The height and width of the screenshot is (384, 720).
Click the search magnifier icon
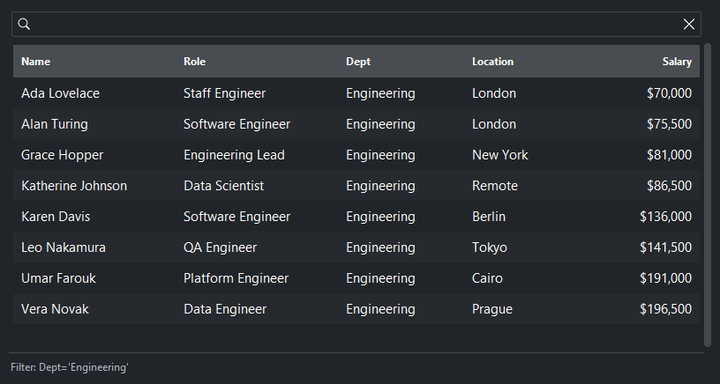pos(24,24)
